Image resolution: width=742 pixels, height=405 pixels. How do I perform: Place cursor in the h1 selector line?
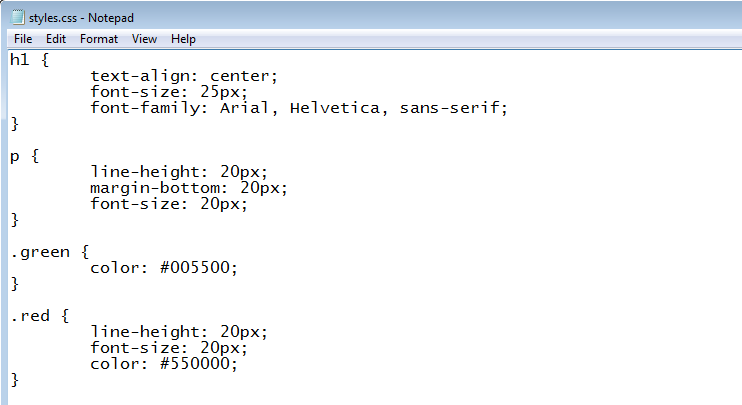point(29,60)
